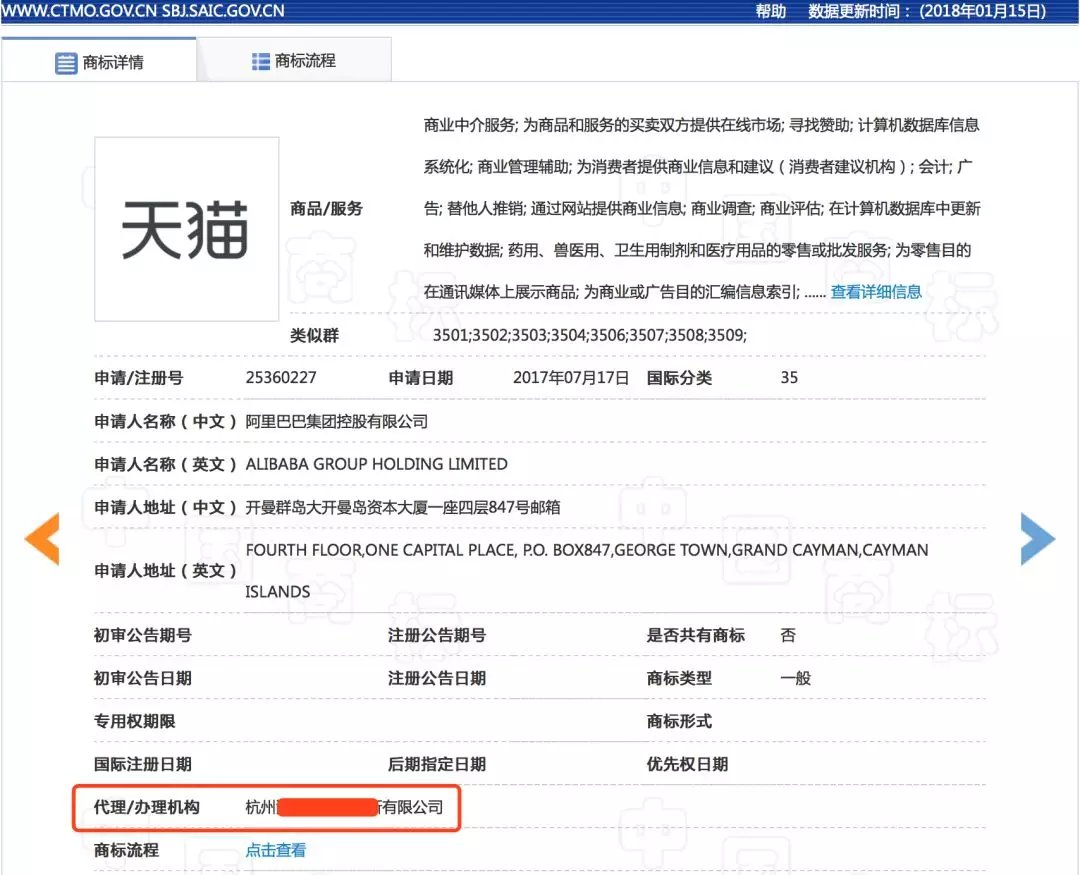Open 查看详细信息 to see full services
The image size is (1080, 875).
tap(876, 292)
